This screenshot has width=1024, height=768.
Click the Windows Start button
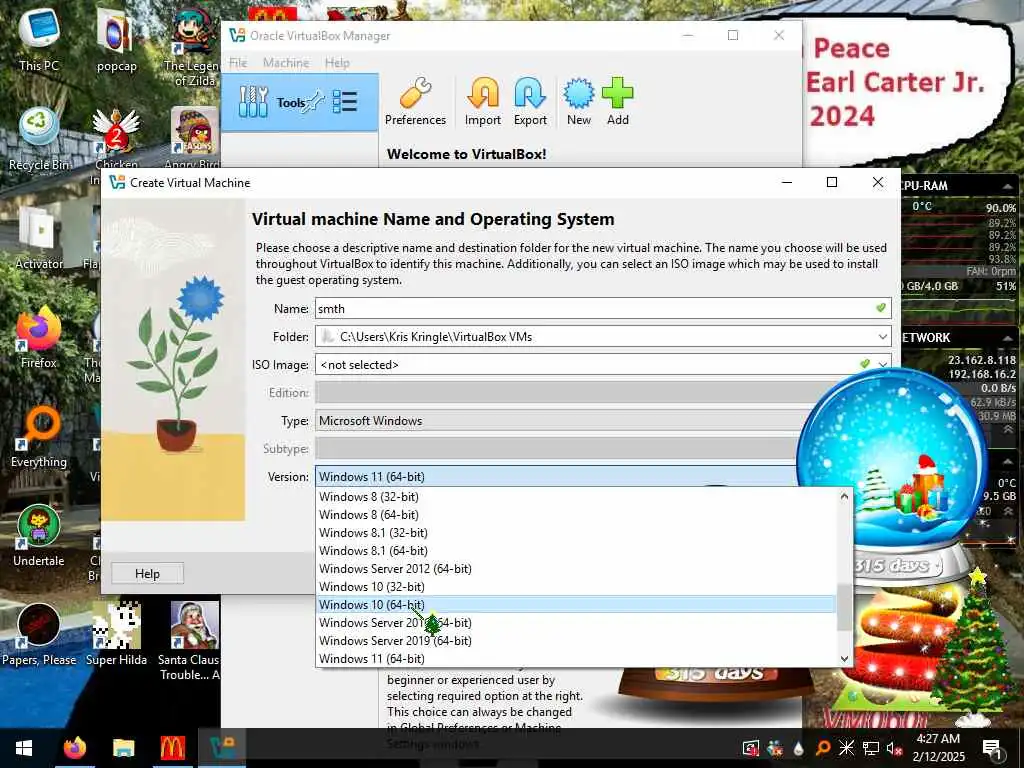24,748
